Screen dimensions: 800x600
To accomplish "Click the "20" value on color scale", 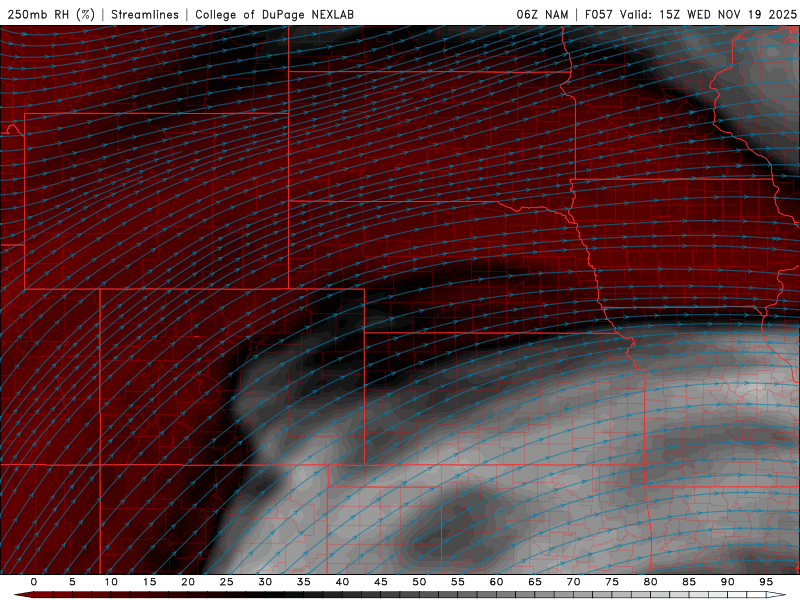I will 188,582.
